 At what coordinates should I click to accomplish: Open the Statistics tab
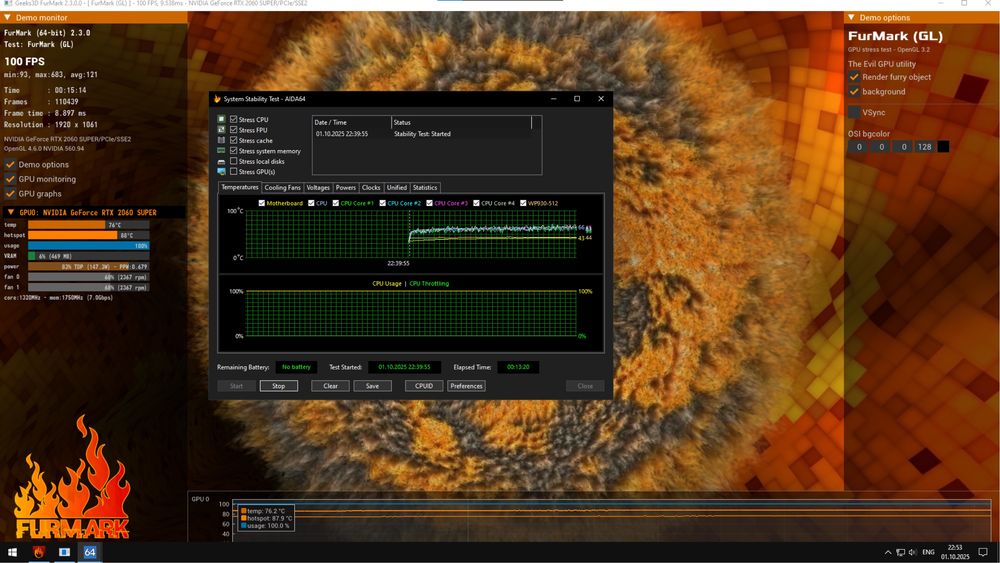coord(425,187)
